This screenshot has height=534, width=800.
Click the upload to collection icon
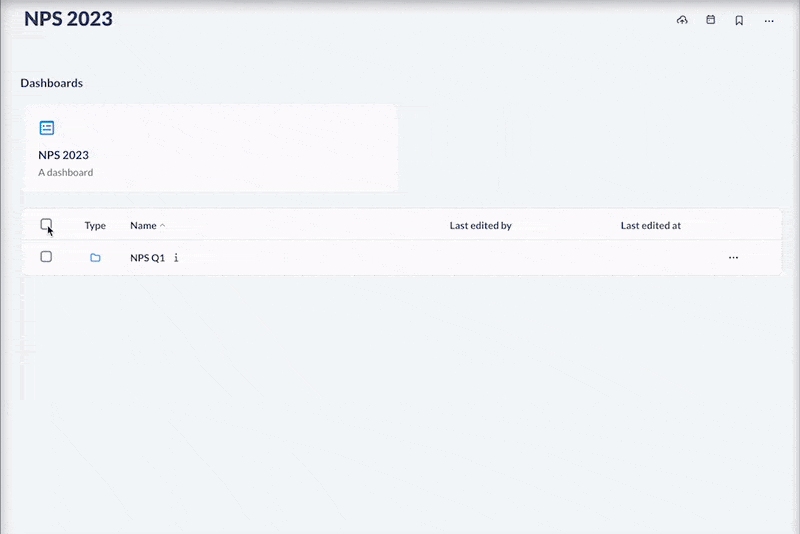click(x=682, y=20)
